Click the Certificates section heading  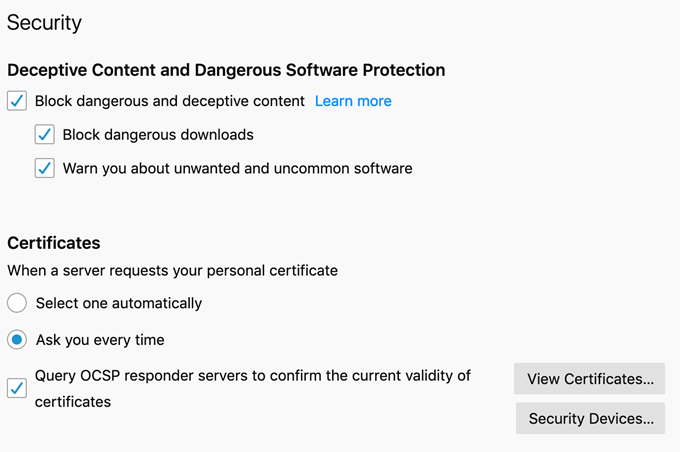54,242
